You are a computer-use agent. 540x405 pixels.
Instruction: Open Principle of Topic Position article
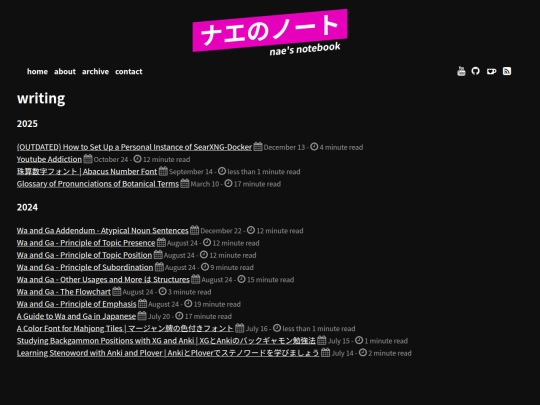(84, 255)
